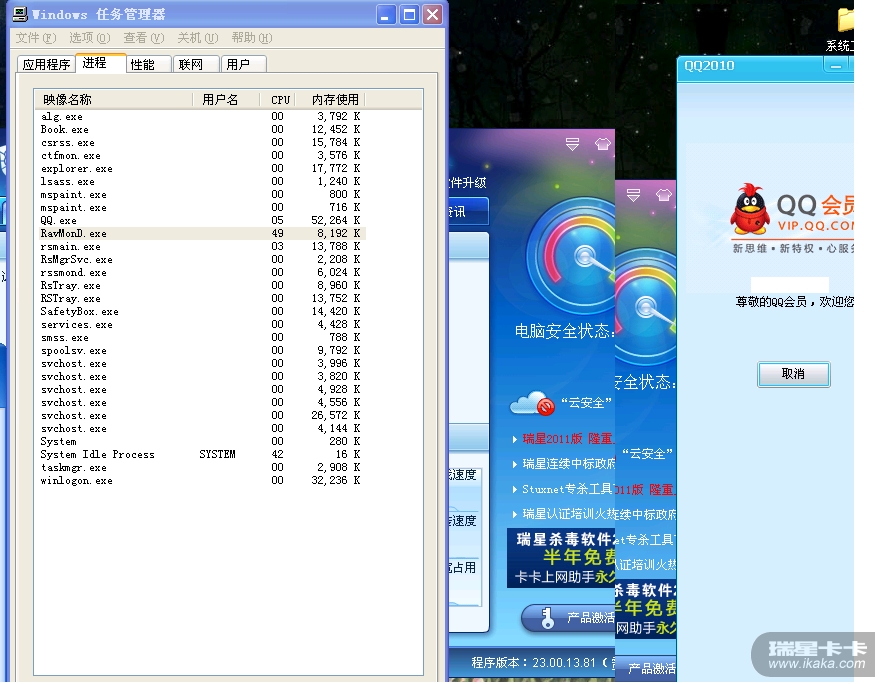Close the Windows 任务管理器 window
Image resolution: width=884 pixels, height=684 pixels.
point(432,15)
